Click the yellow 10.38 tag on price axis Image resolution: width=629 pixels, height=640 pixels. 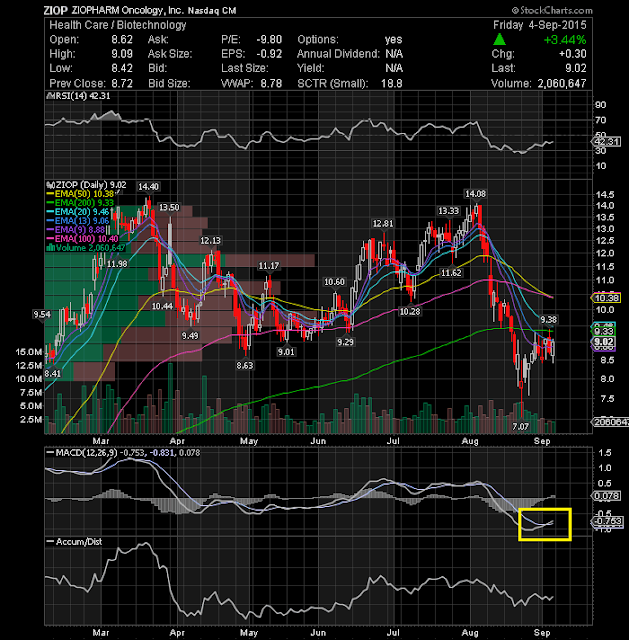[607, 298]
